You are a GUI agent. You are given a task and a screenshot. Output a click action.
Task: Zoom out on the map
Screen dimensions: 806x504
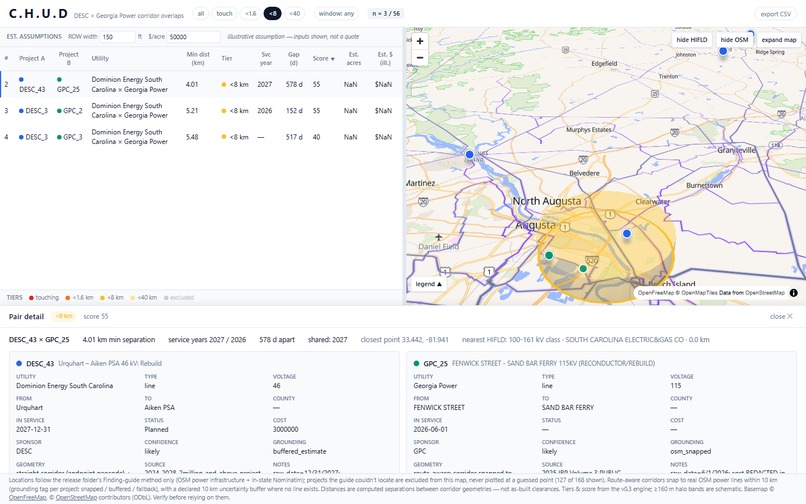420,58
